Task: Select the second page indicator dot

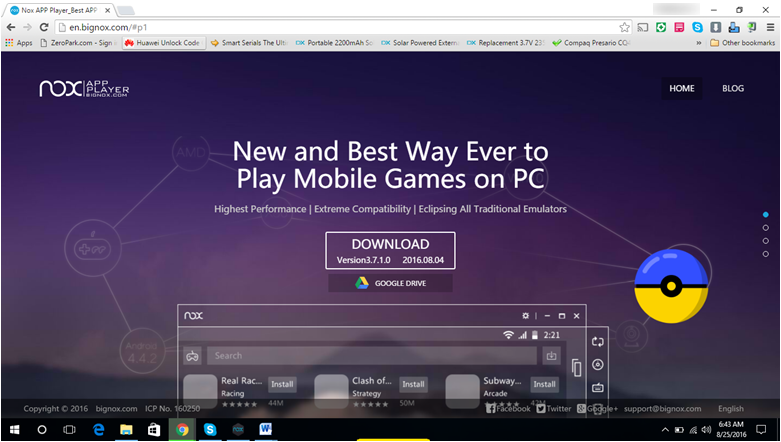Action: pyautogui.click(x=766, y=228)
